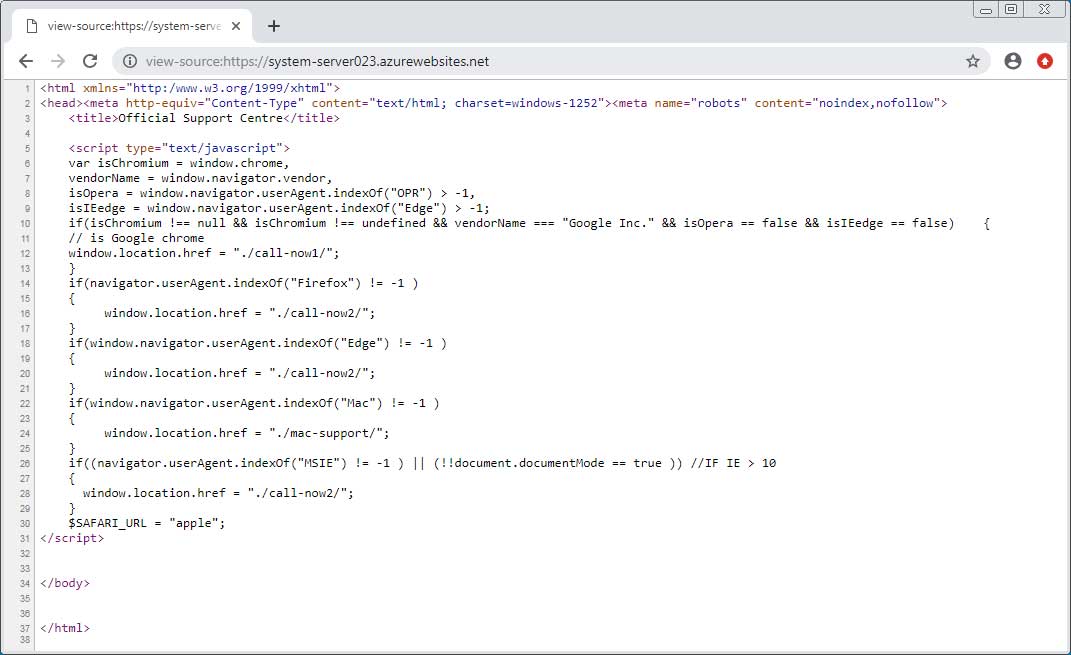Minimize the browser window
The height and width of the screenshot is (655, 1071).
986,10
